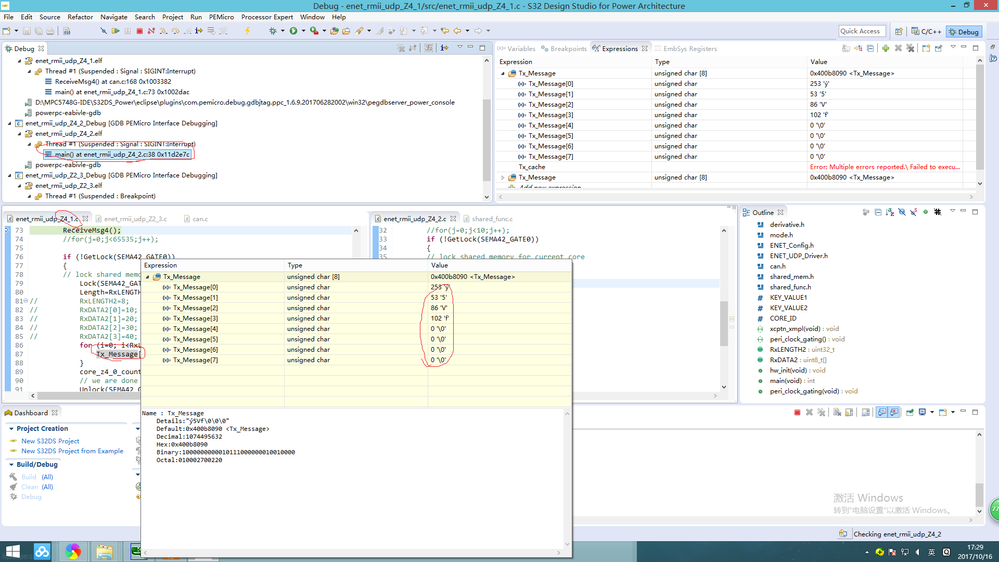This screenshot has height=562, width=999.
Task: Add new expression with the green plus icon
Action: 886,48
